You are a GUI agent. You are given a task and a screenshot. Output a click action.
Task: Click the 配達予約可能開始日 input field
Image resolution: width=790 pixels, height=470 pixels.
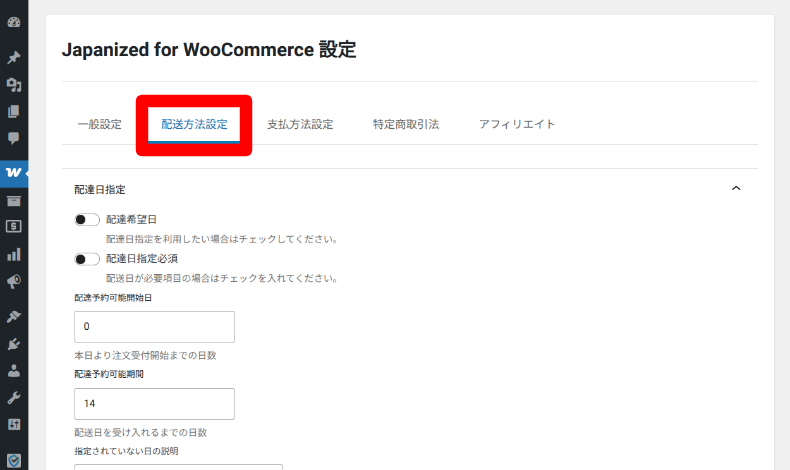(154, 327)
